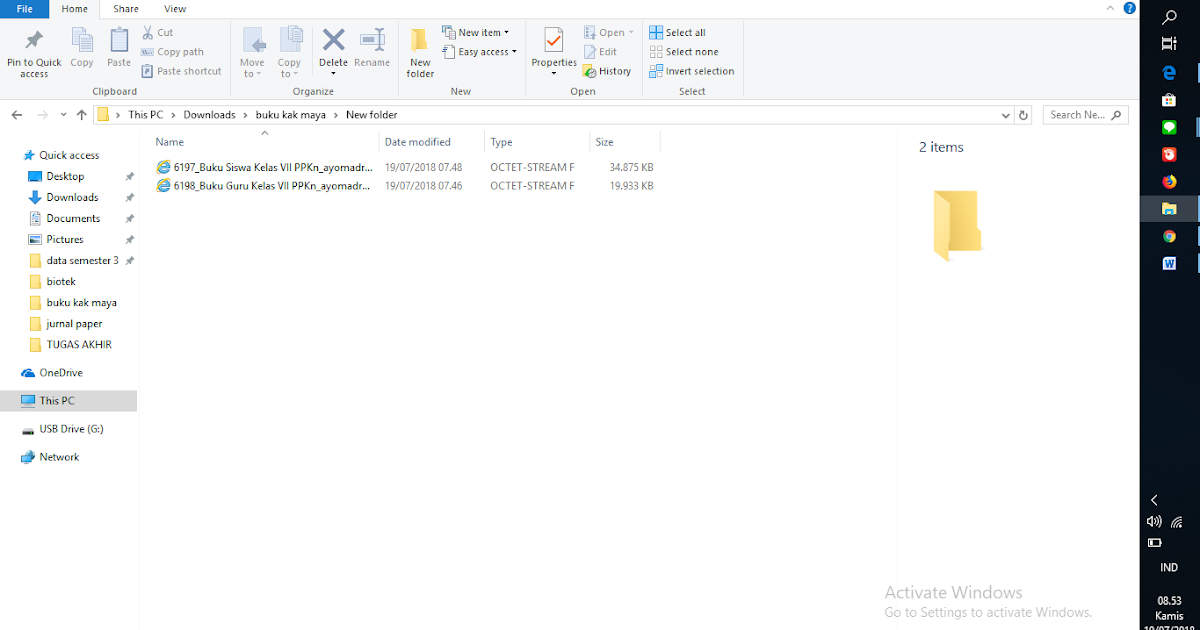
Task: Click Invert selection in the ribbon
Action: [692, 70]
